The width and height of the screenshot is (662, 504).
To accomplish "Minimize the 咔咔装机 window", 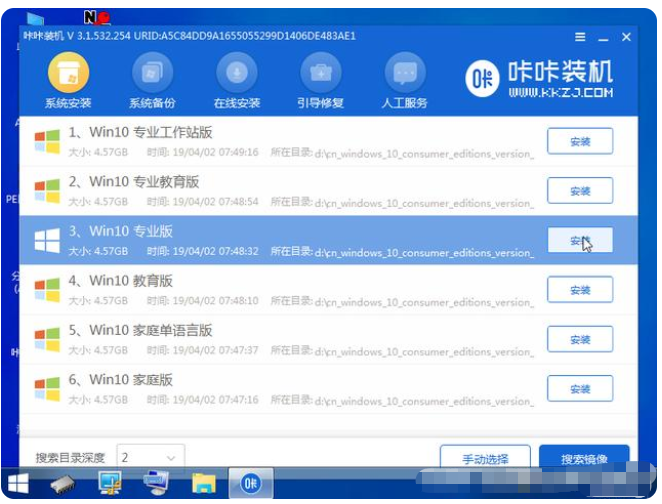I will tap(603, 38).
